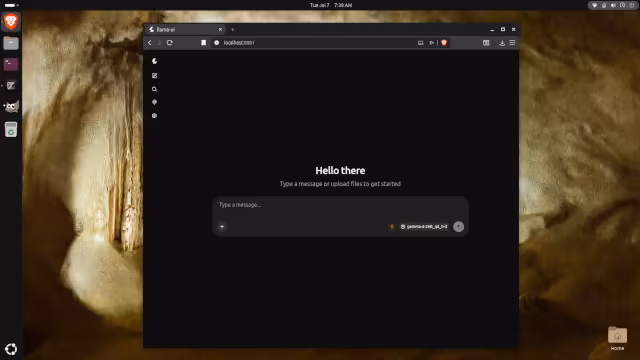Open Trash from the dock
Screen dimensions: 640x360
[11, 129]
